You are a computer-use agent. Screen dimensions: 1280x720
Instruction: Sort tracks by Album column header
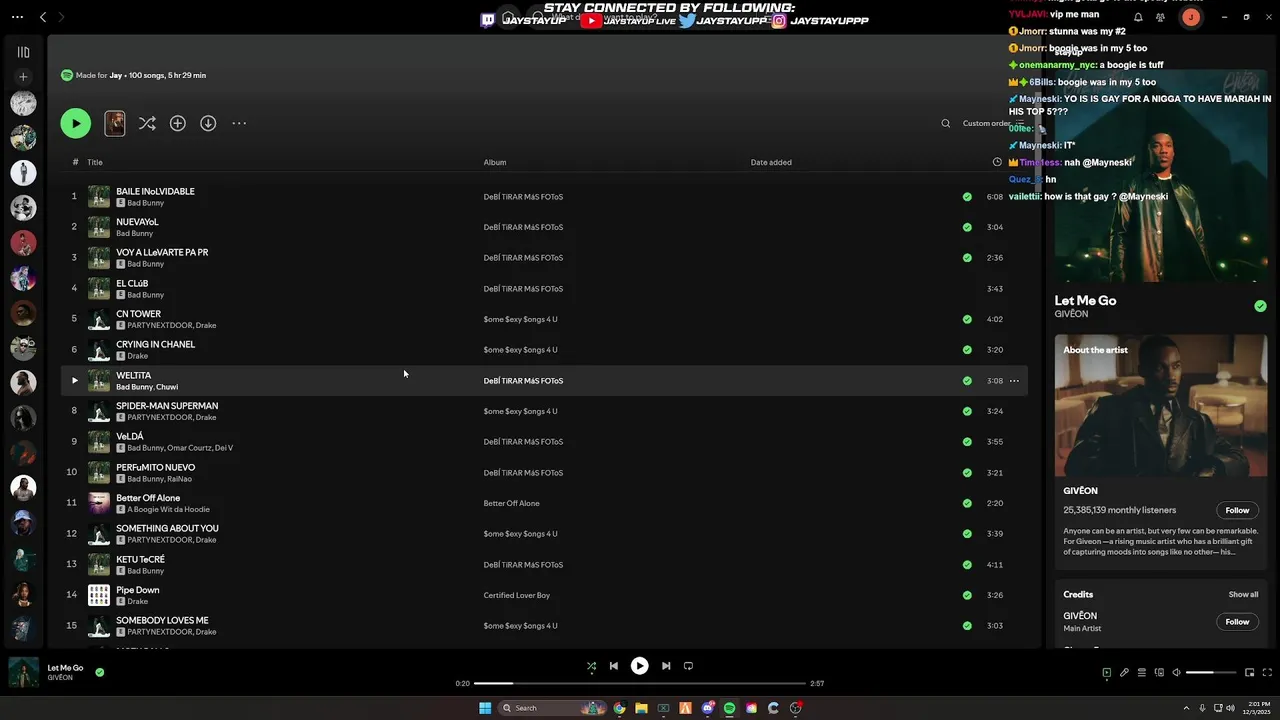495,162
